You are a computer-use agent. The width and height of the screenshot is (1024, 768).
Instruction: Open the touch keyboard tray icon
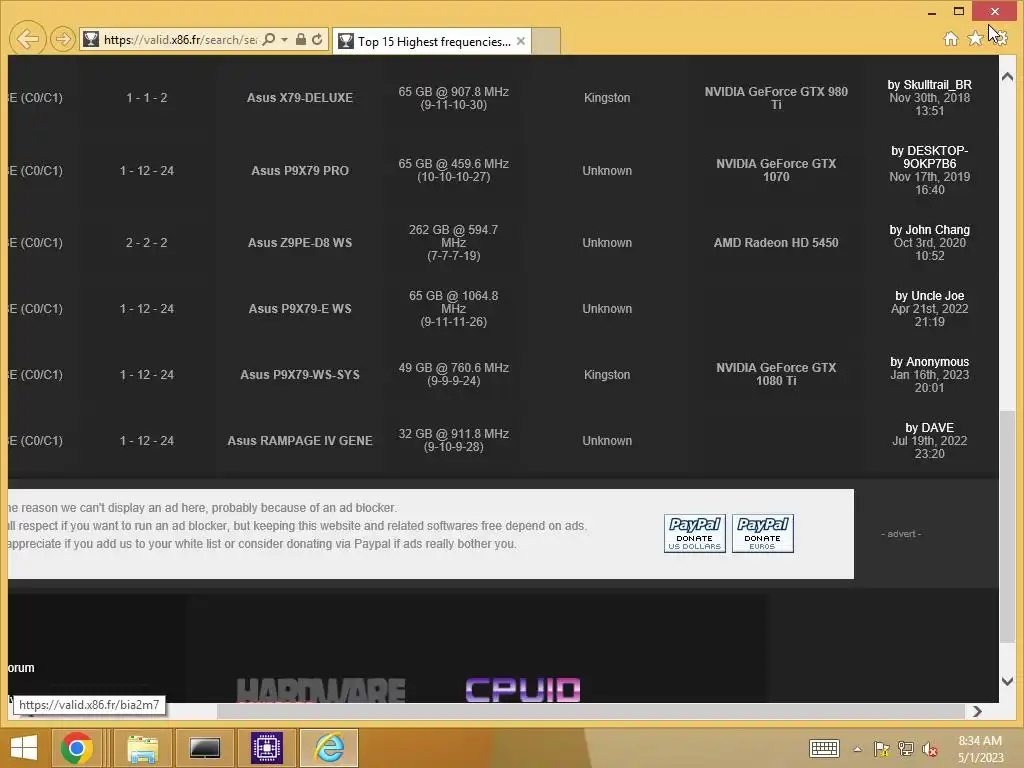(x=824, y=748)
